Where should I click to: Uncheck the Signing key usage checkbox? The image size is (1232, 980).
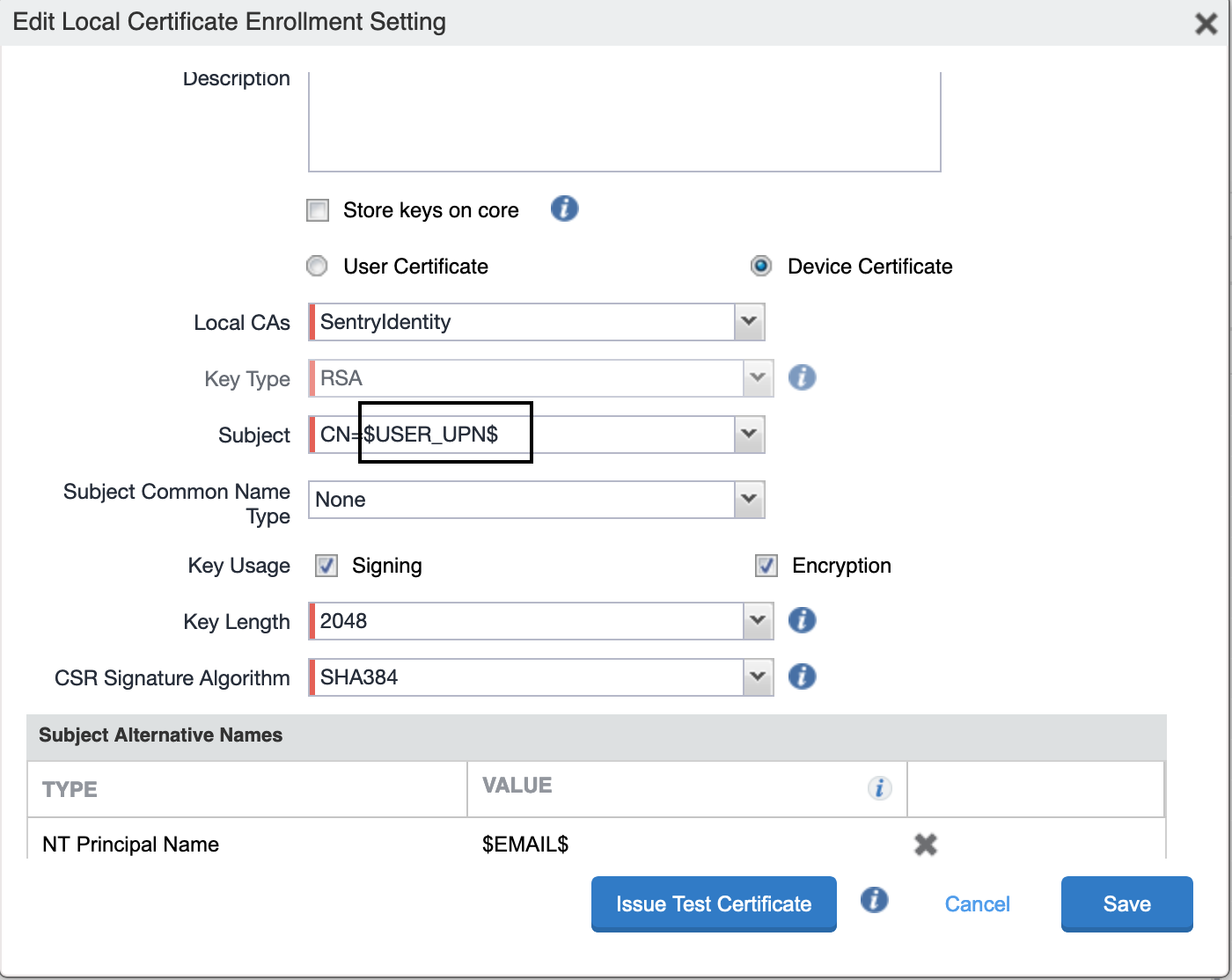326,566
